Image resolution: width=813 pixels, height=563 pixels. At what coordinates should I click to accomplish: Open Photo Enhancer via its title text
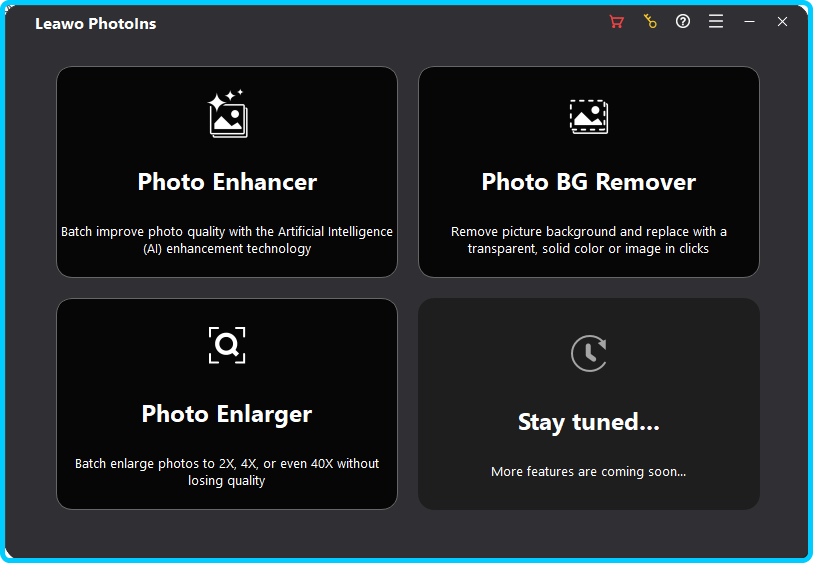[x=227, y=182]
